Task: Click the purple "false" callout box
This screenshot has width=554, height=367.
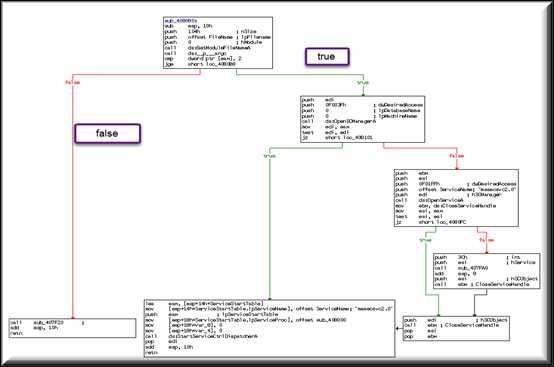Action: tap(107, 133)
